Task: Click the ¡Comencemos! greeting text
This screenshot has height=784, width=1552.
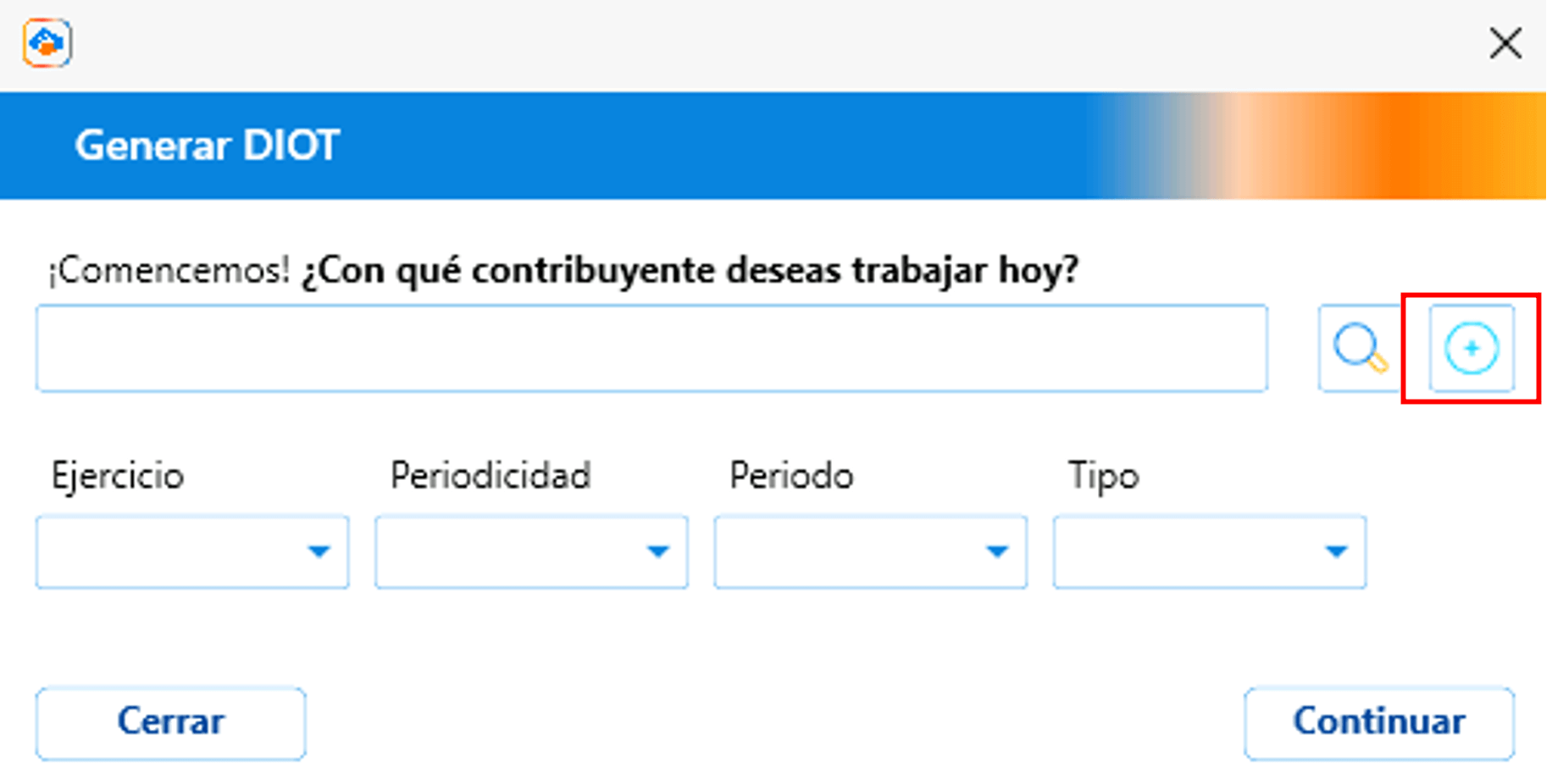Action: point(169,271)
